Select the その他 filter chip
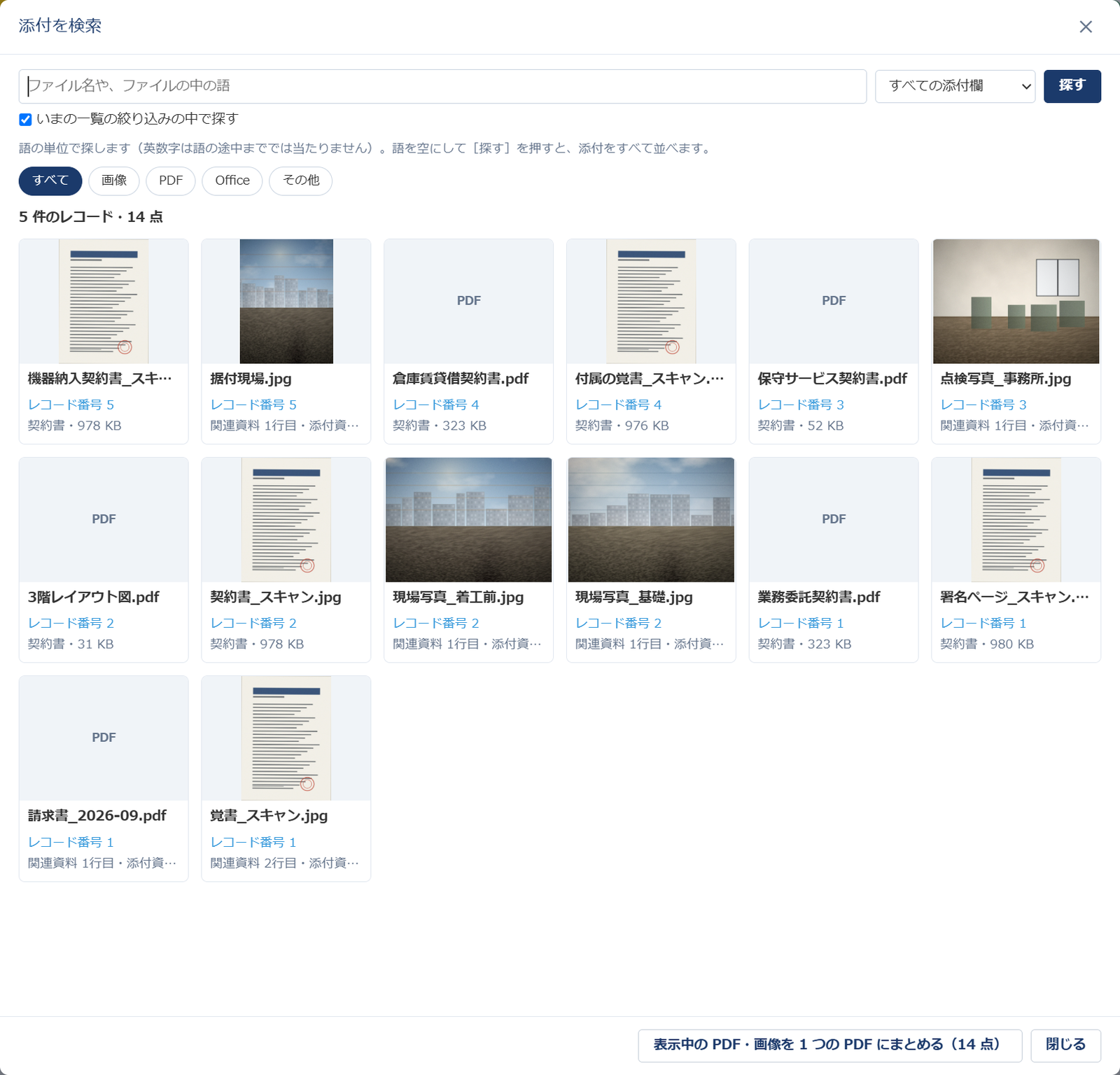This screenshot has height=1075, width=1120. click(x=301, y=181)
